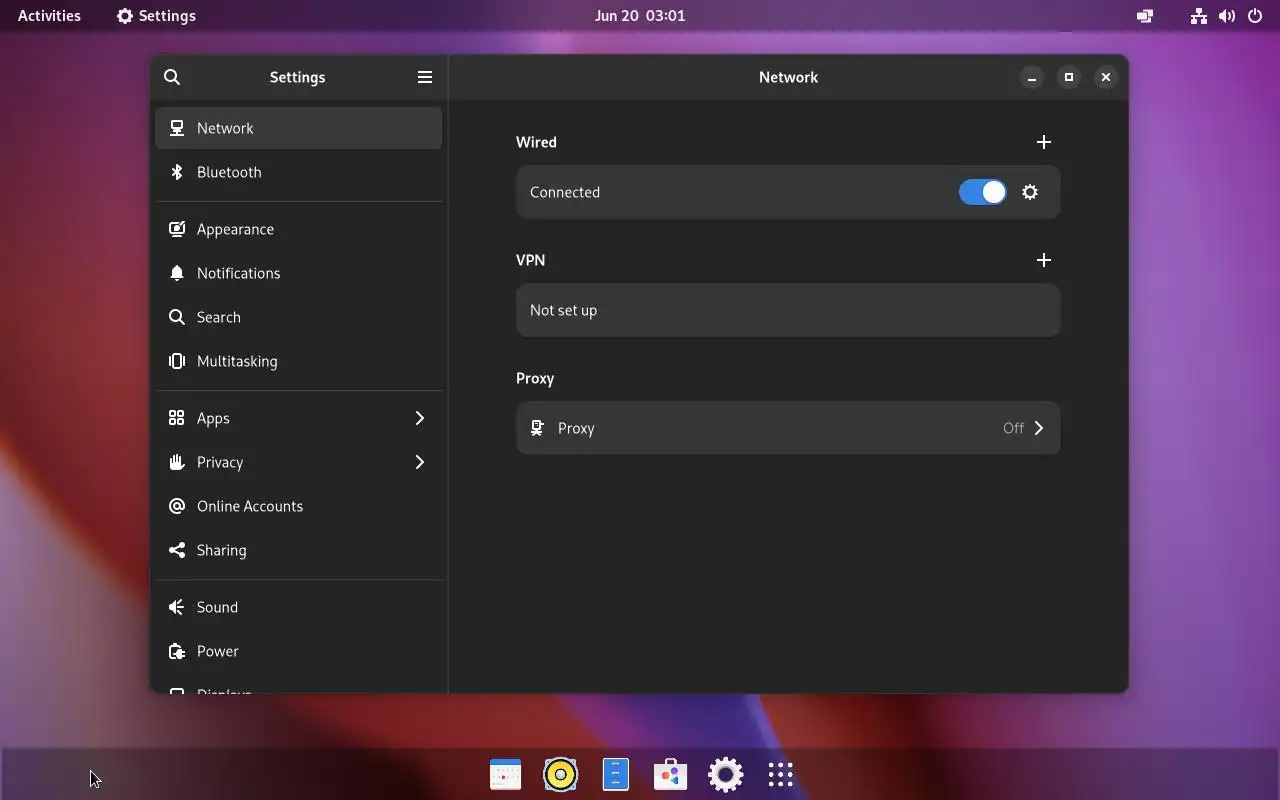Viewport: 1280px width, 800px height.
Task: Click the 'VPN' section heading
Action: 530,260
